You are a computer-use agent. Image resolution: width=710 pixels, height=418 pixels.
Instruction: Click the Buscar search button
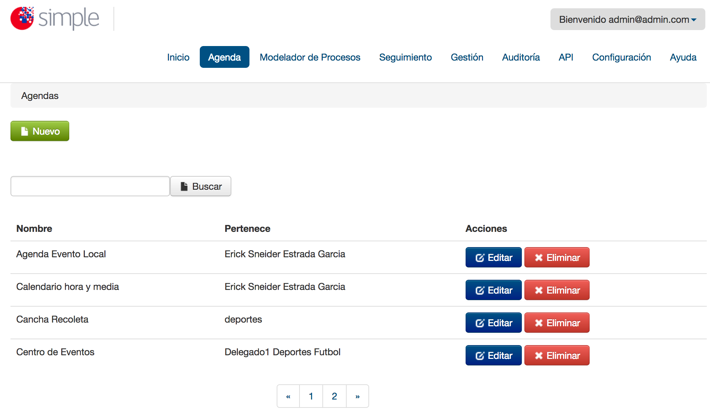(x=201, y=186)
